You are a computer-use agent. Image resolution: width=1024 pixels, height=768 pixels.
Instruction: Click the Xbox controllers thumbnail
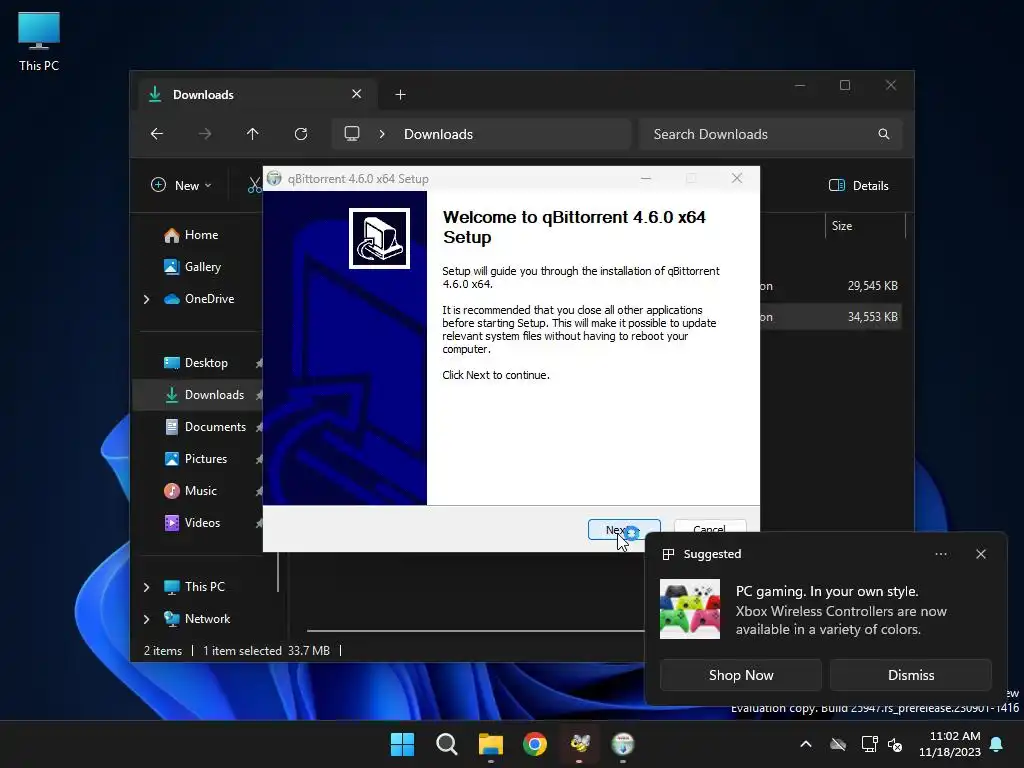tap(690, 609)
